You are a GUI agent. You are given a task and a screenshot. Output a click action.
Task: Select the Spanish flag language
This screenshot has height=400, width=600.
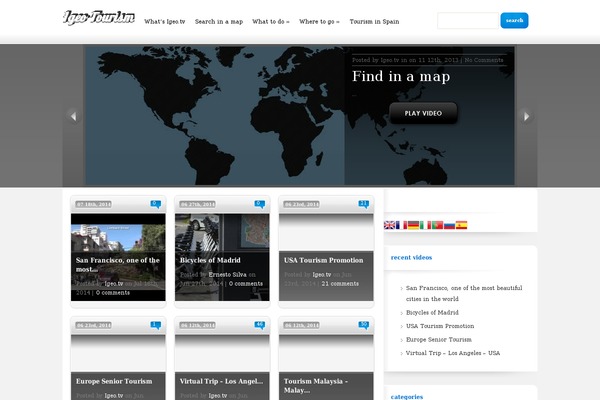pos(461,225)
